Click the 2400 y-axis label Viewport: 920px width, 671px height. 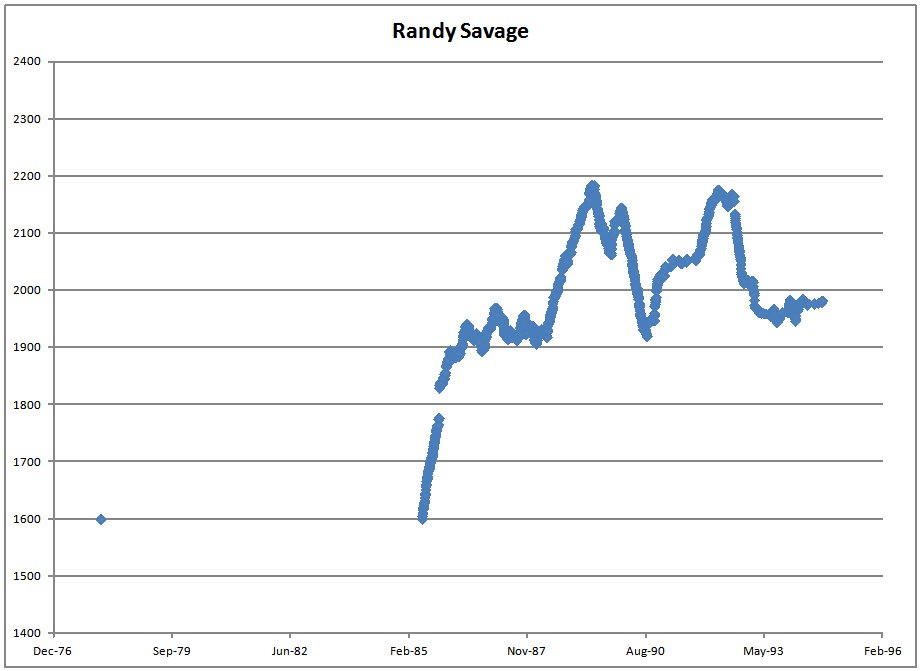pos(27,62)
